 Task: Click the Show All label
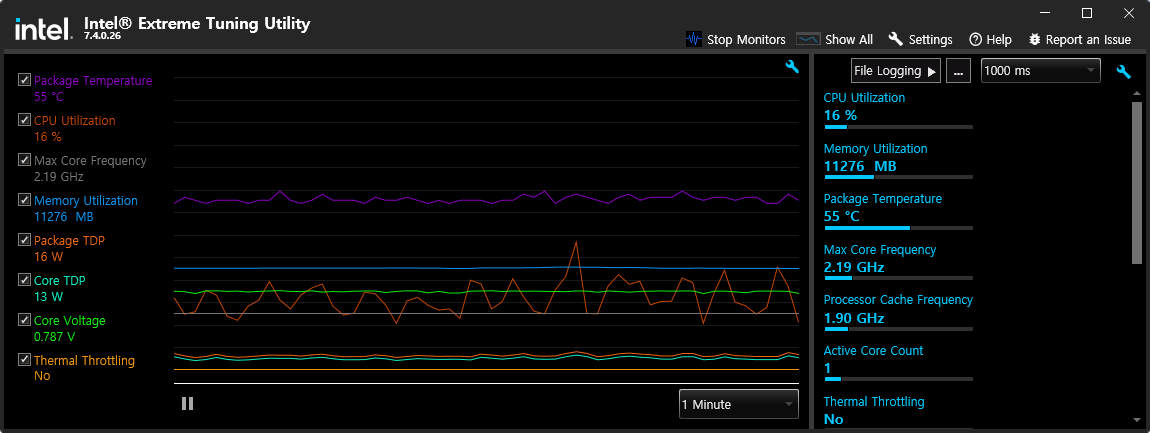[x=849, y=40]
